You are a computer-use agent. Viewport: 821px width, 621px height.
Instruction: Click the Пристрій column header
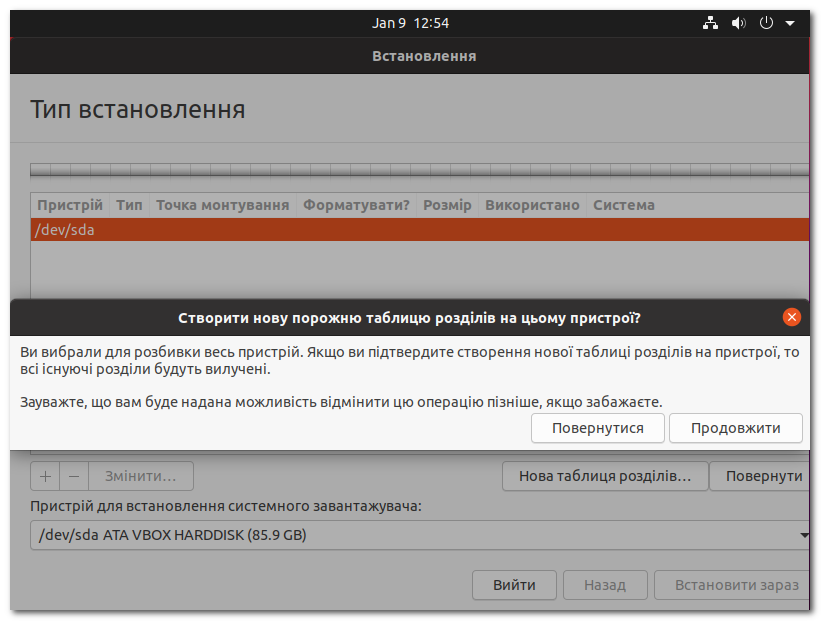(70, 205)
